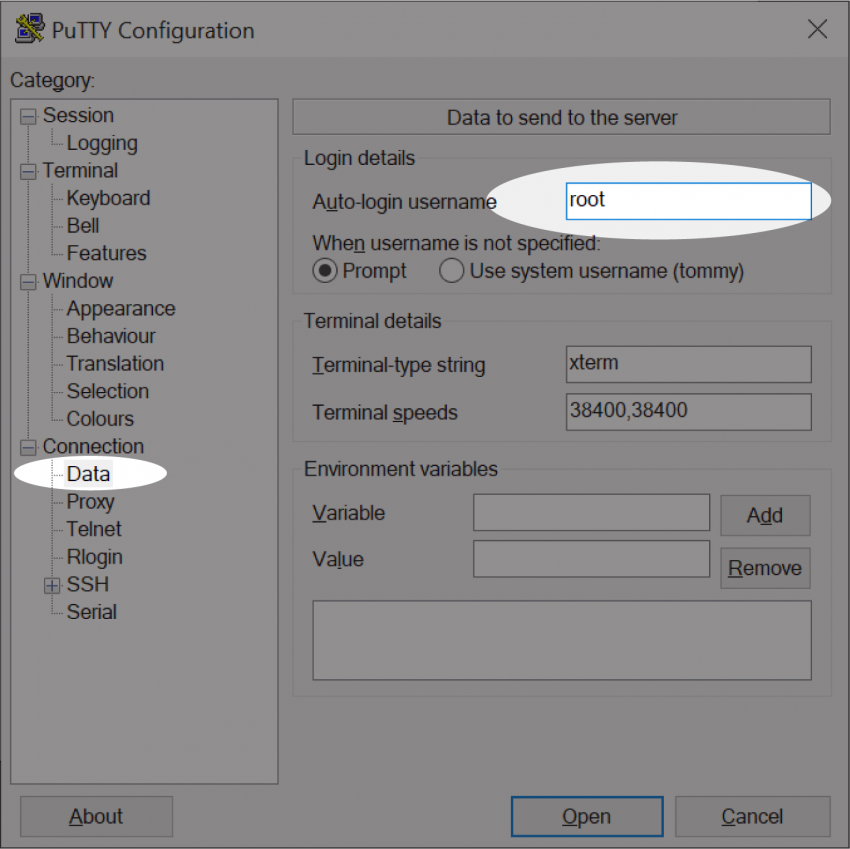The height and width of the screenshot is (849, 850).
Task: Collapse the Connection tree branch
Action: (x=29, y=446)
